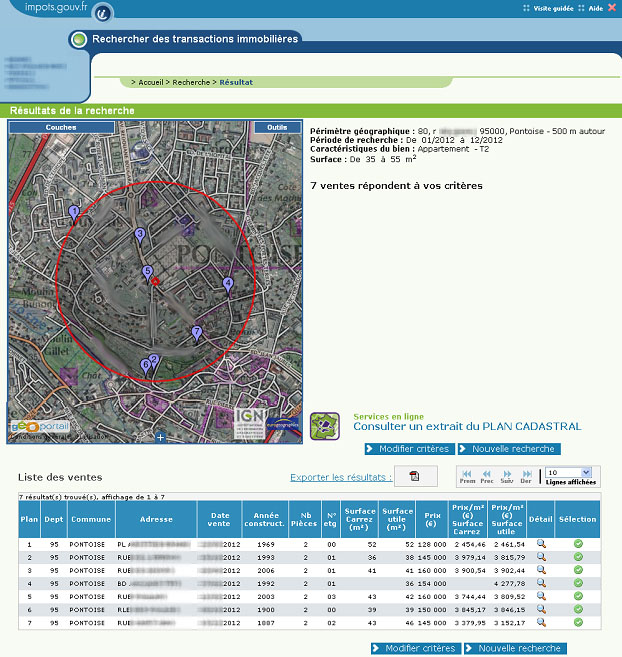The image size is (622, 657).
Task: Toggle selection checkmark for sale row 6
Action: (578, 609)
